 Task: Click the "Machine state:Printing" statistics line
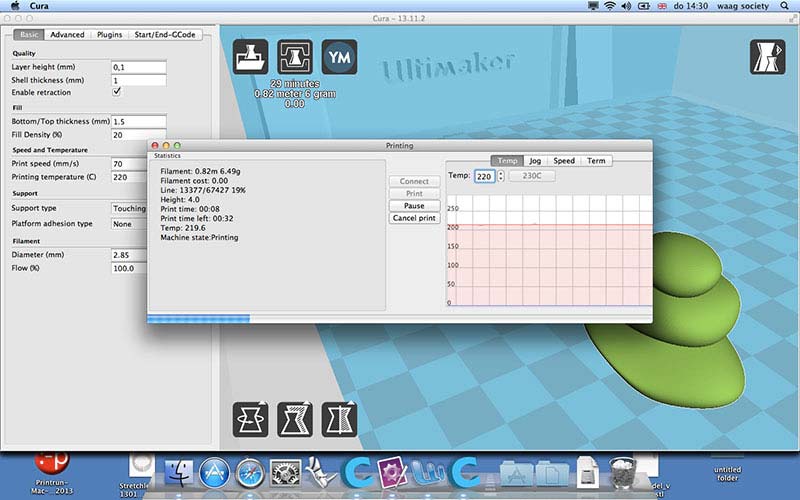(199, 238)
